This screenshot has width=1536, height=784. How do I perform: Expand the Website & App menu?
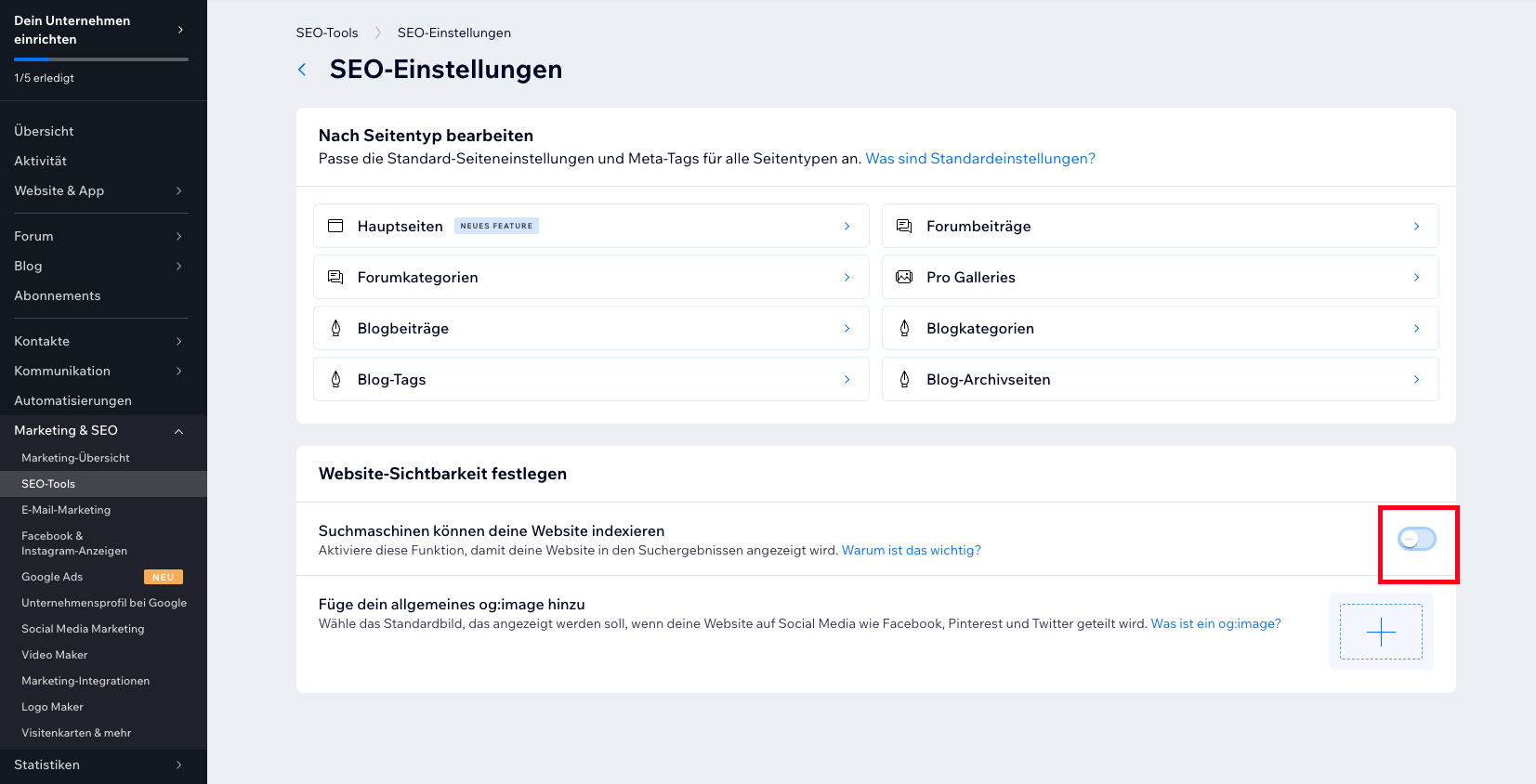[x=178, y=190]
